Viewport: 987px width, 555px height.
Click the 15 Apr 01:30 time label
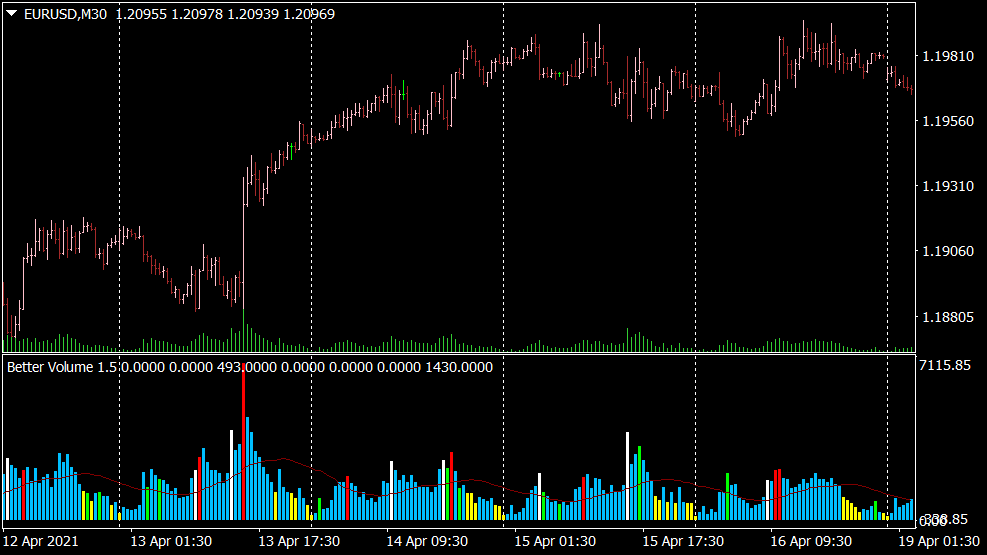555,541
